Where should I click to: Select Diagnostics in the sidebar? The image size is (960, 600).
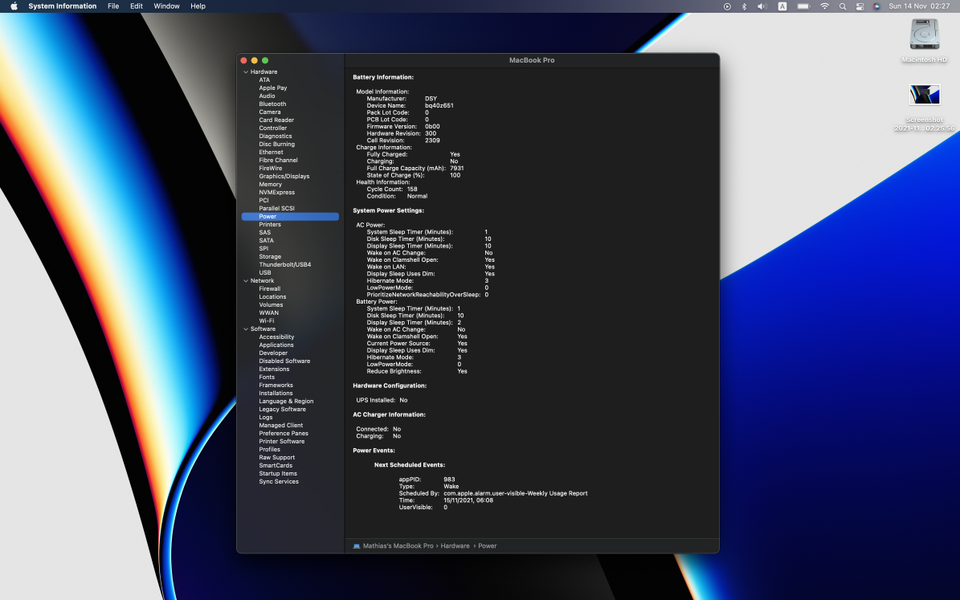click(x=275, y=137)
